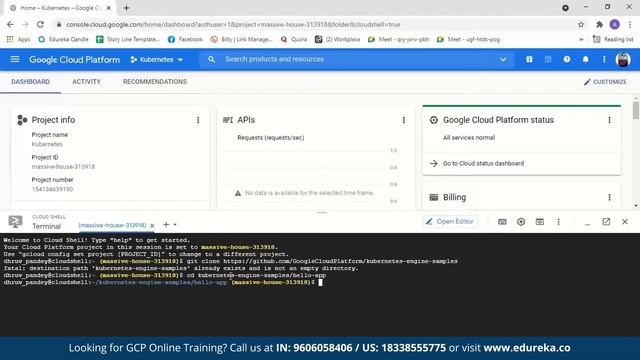Select the Home – Kubernetes browser tab

(x=60, y=8)
